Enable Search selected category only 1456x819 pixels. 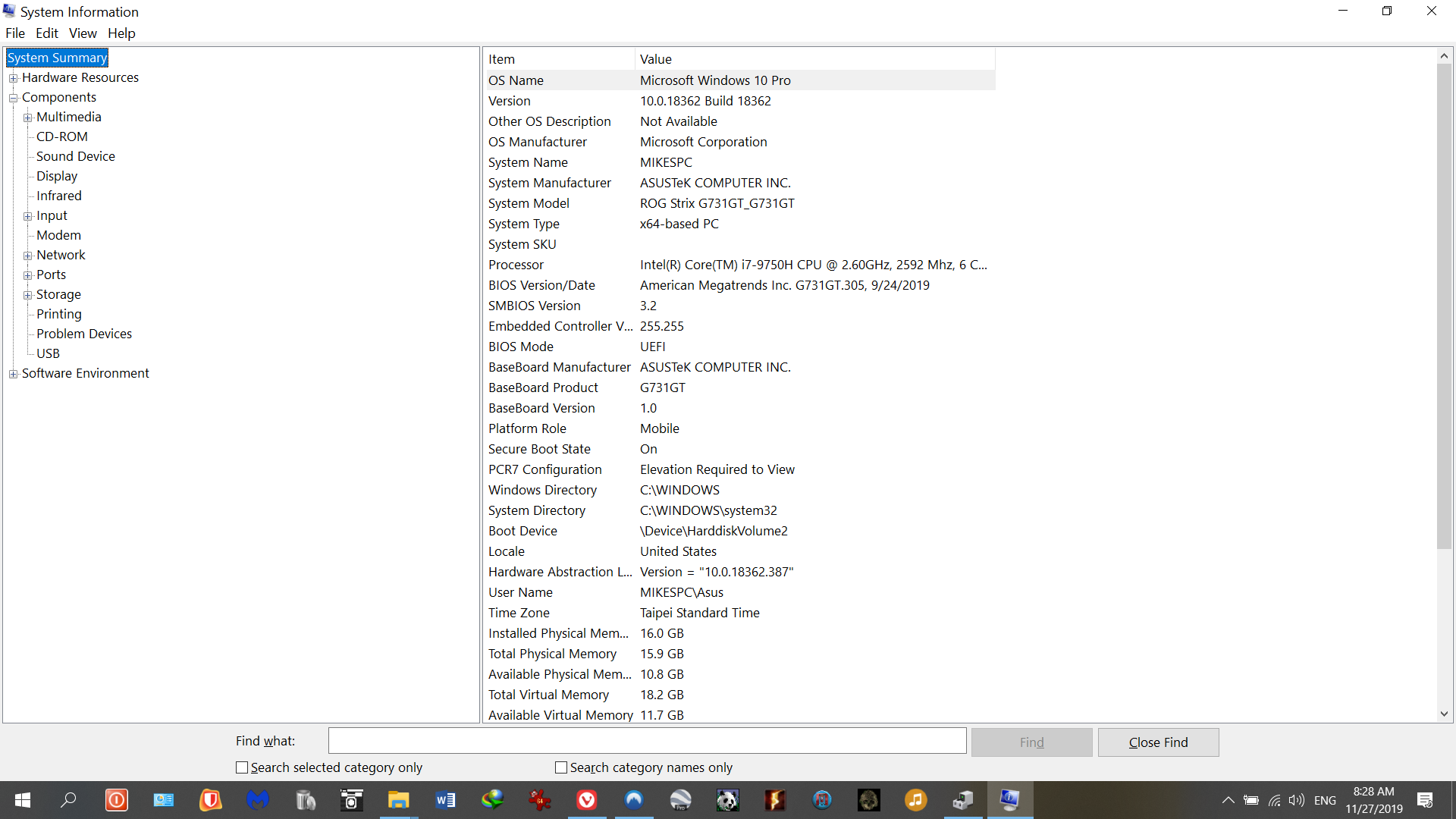pyautogui.click(x=242, y=767)
